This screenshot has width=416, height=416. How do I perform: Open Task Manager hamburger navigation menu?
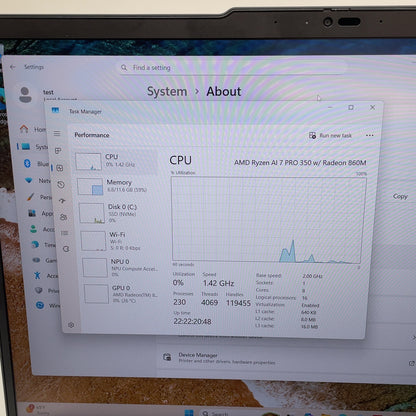click(57, 133)
